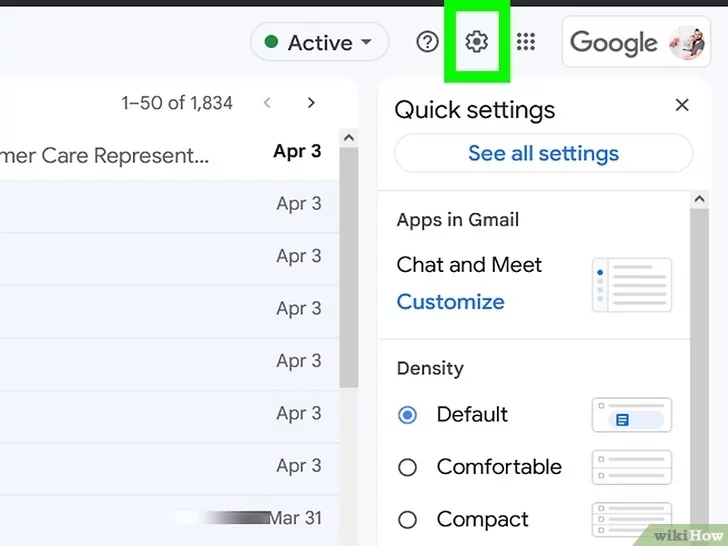Select the Compact density option
The height and width of the screenshot is (546, 728).
[x=463, y=520]
